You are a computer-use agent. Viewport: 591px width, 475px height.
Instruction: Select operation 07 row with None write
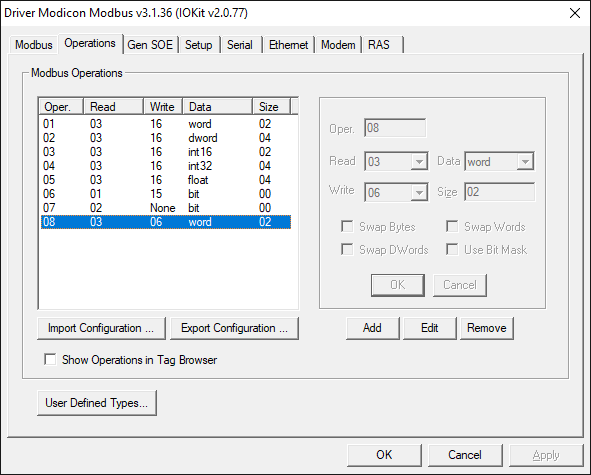pos(166,207)
